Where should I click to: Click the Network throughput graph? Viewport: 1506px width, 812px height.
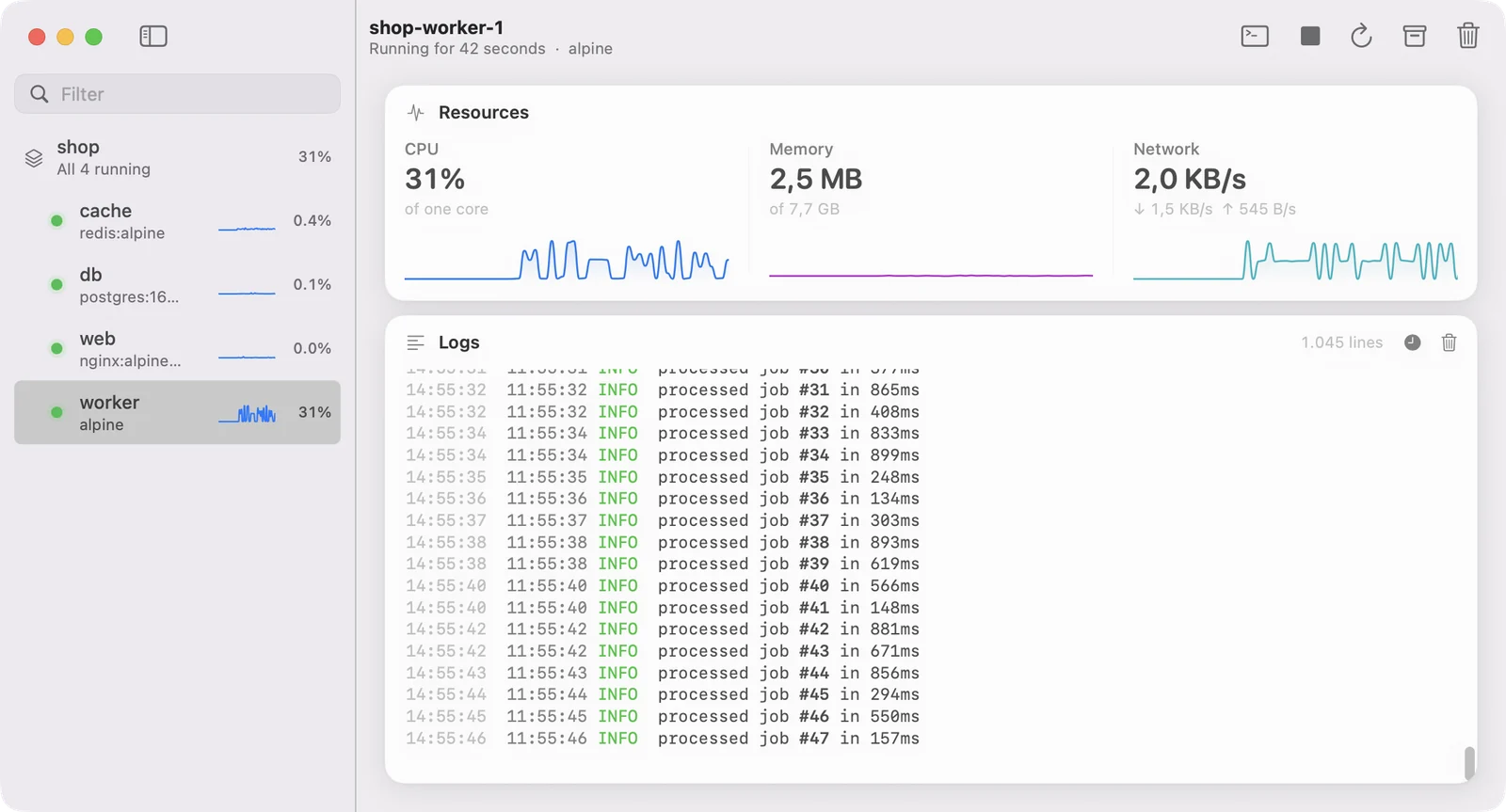1295,260
